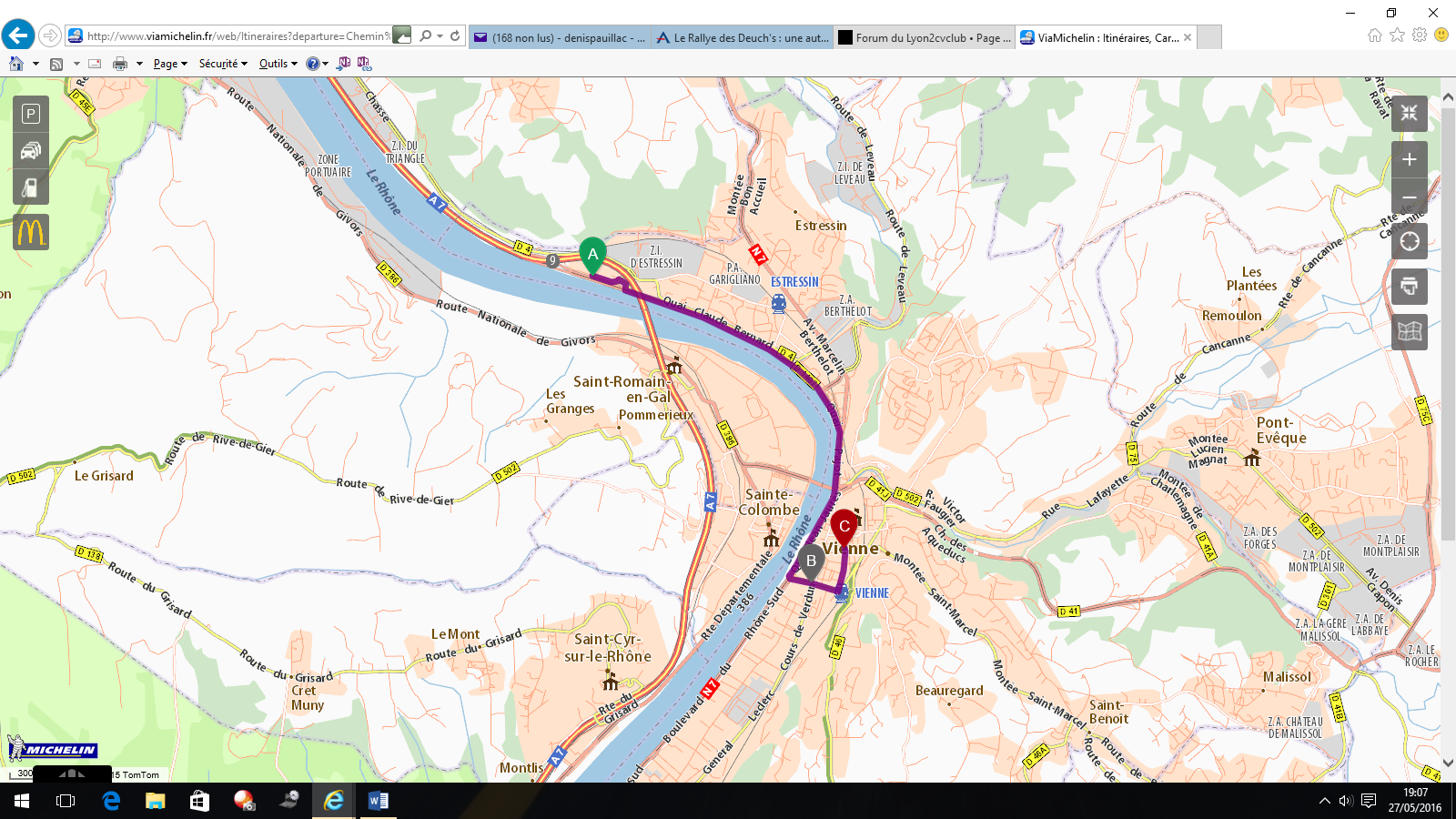Open the Page dropdown menu
This screenshot has height=819, width=1456.
170,64
